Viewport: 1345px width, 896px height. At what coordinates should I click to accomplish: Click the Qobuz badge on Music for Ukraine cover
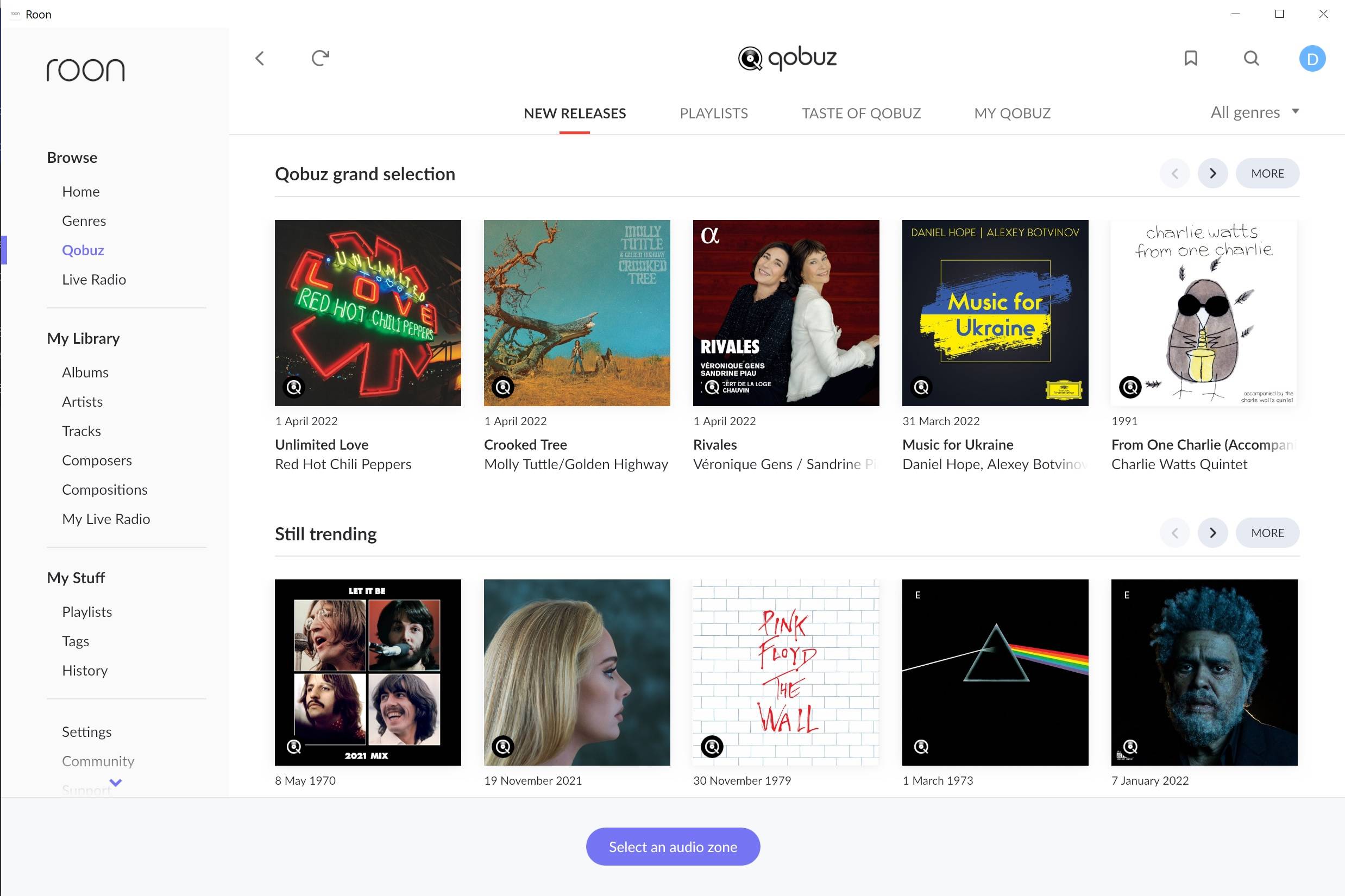coord(921,387)
